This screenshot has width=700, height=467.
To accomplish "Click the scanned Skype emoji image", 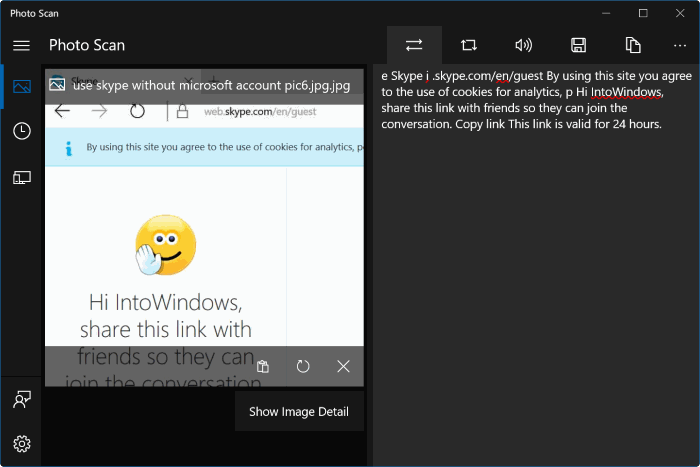I will point(166,245).
